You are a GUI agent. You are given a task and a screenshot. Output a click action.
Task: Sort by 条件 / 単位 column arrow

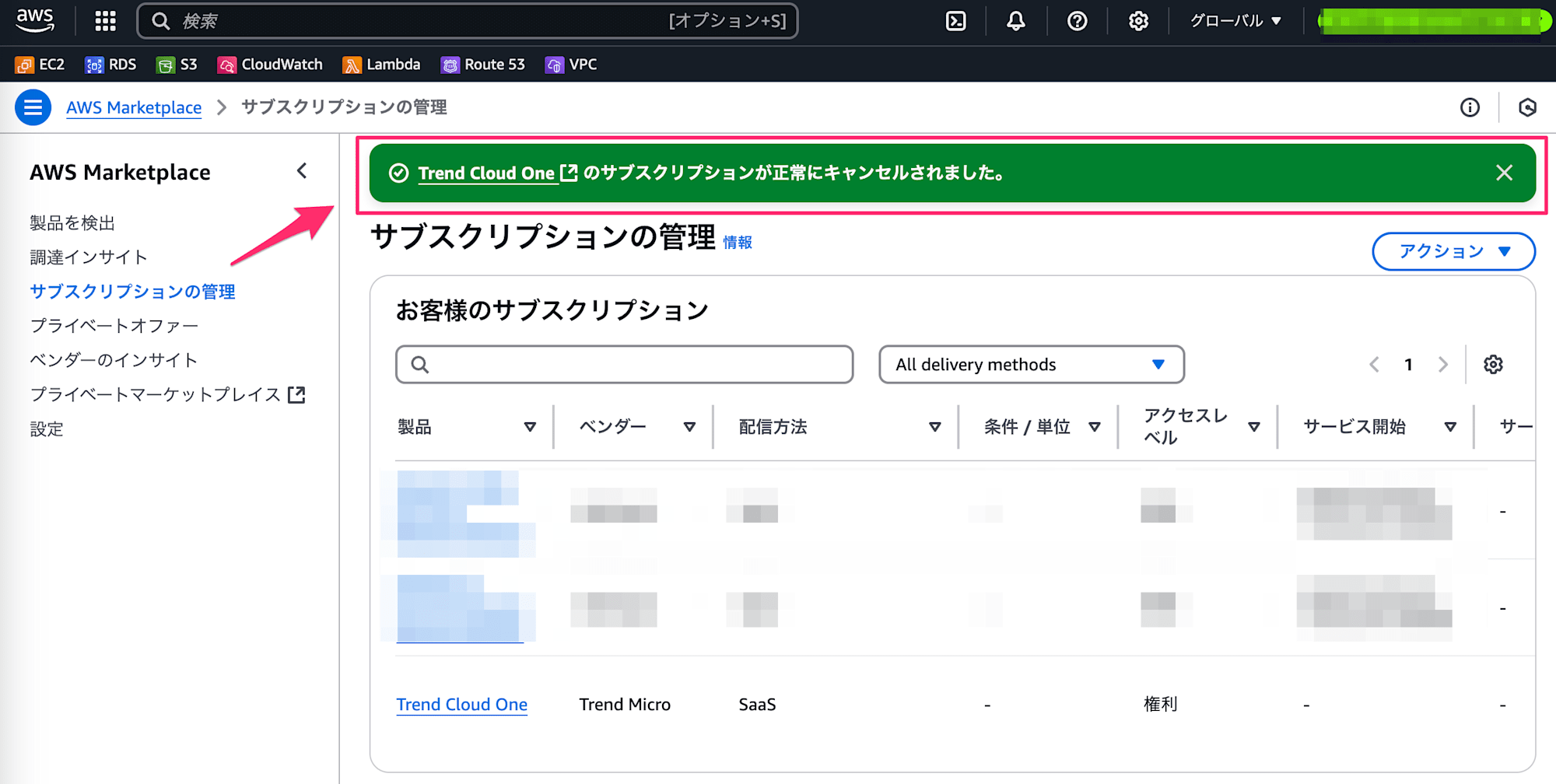(1095, 426)
